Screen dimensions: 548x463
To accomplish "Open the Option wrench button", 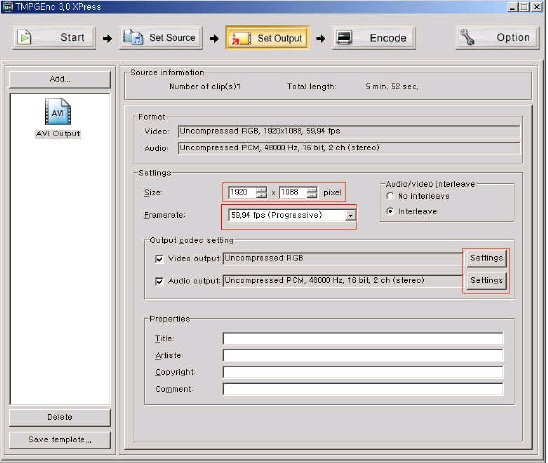I will tap(497, 37).
